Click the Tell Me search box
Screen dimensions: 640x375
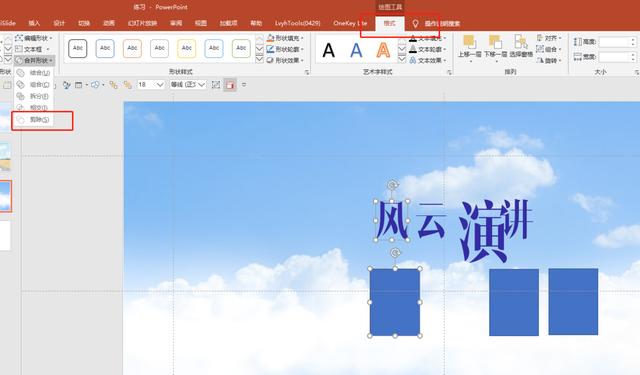click(x=437, y=23)
